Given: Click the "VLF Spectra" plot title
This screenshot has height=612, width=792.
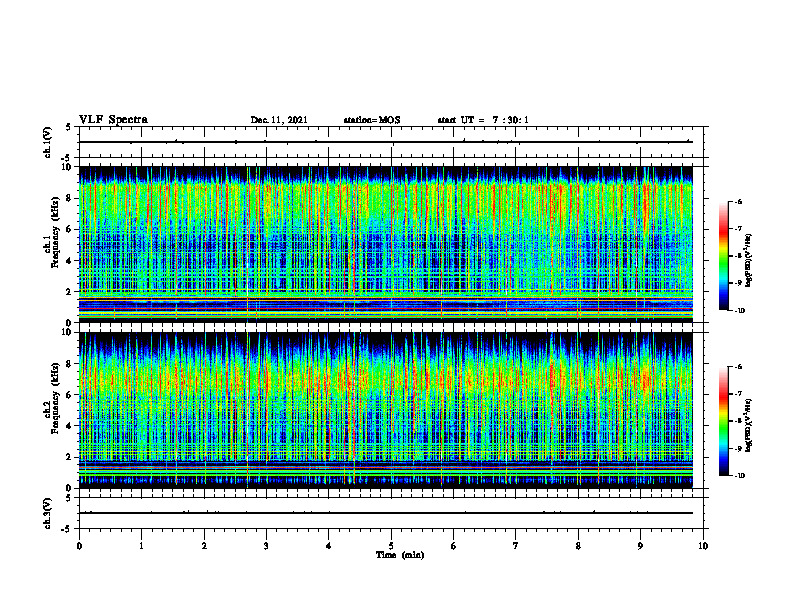Looking at the screenshot, I should 113,120.
